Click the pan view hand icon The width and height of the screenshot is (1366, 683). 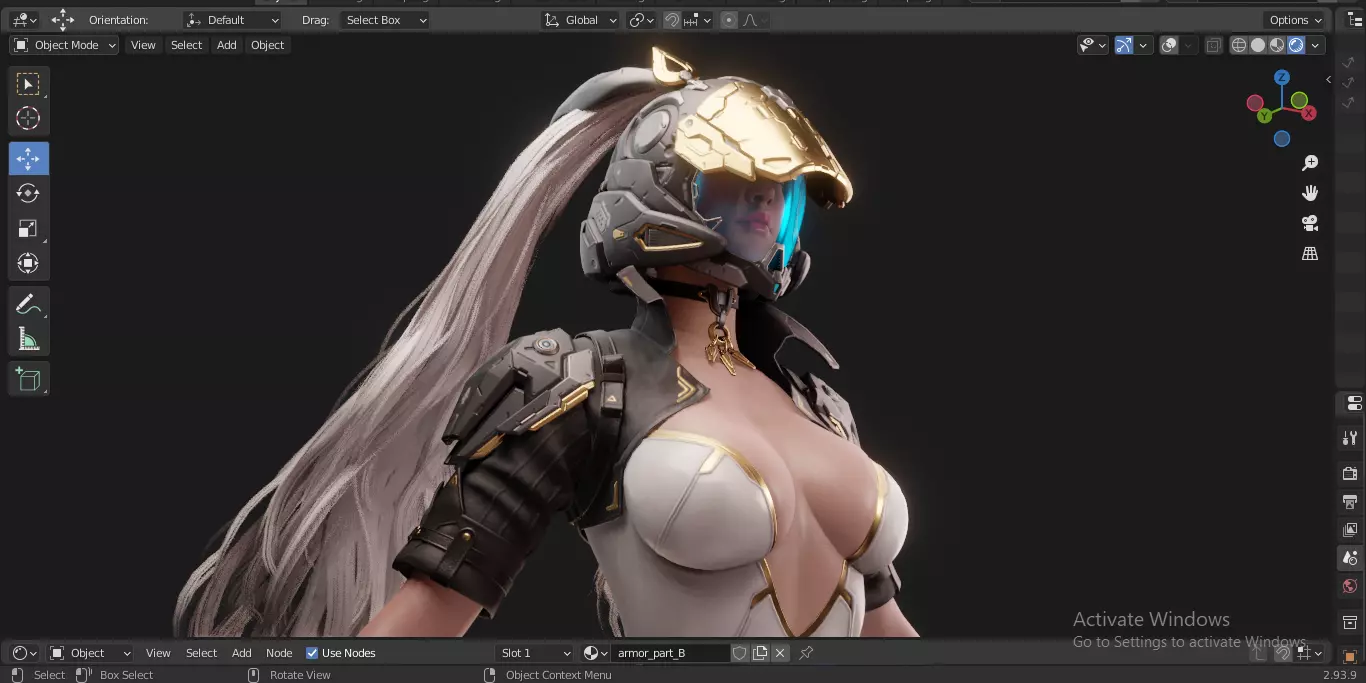tap(1310, 193)
